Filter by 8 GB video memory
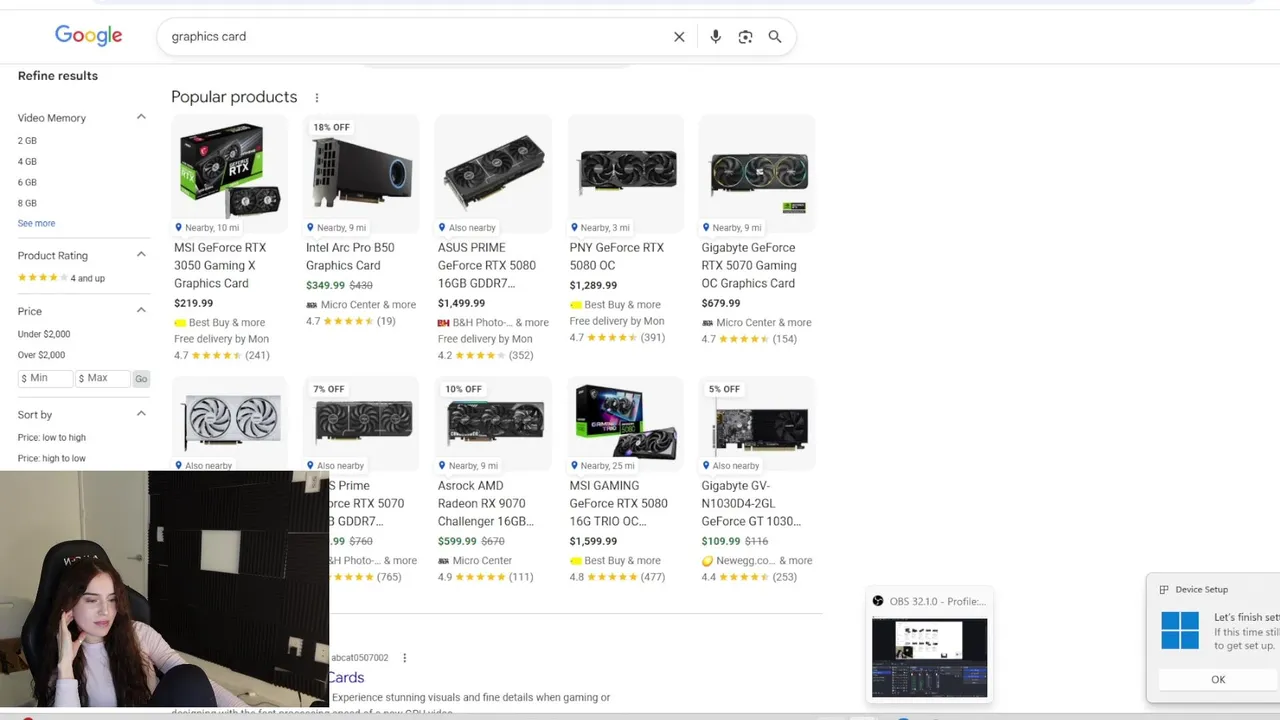 27,203
